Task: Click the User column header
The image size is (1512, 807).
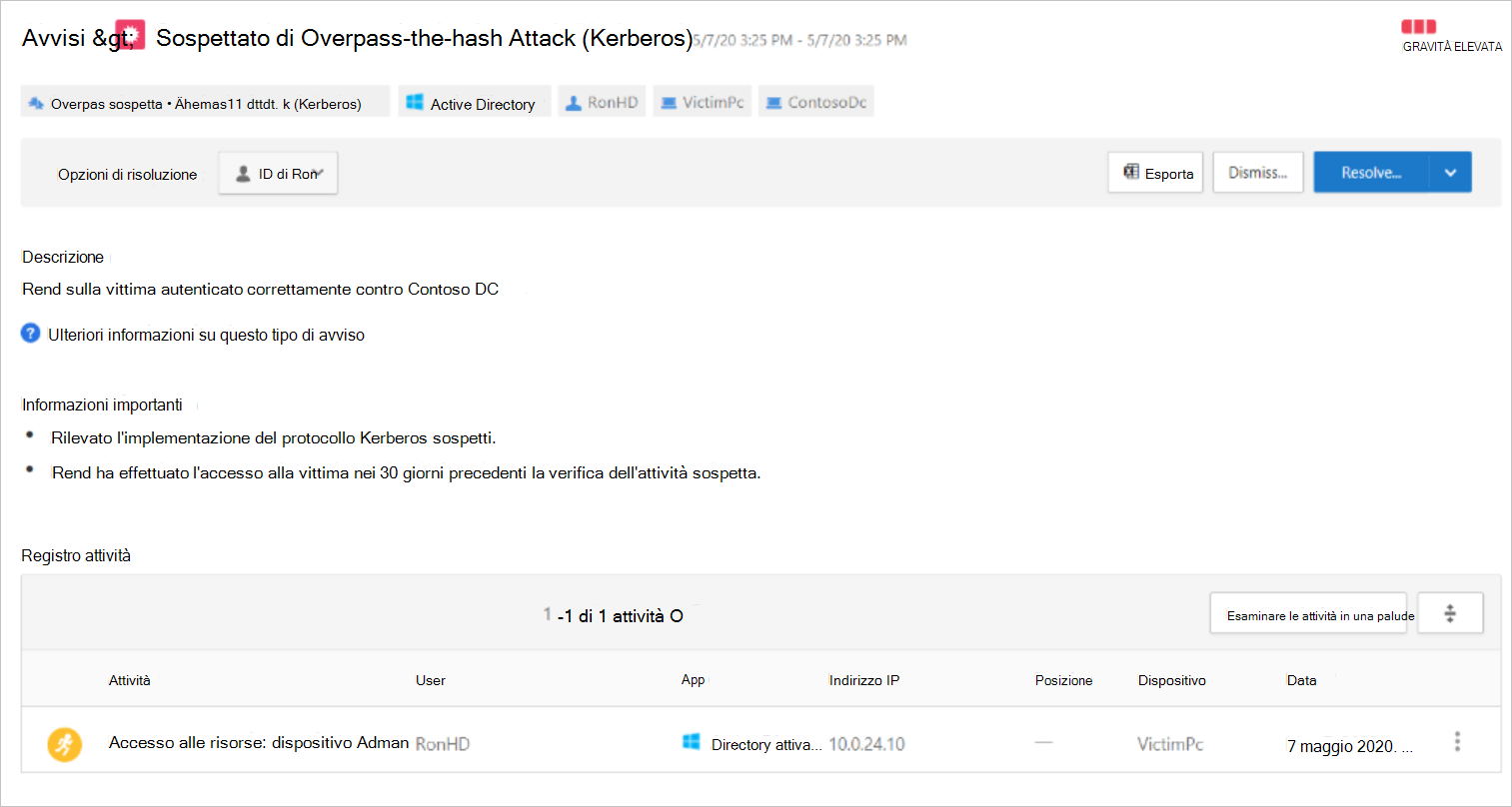Action: [x=431, y=680]
